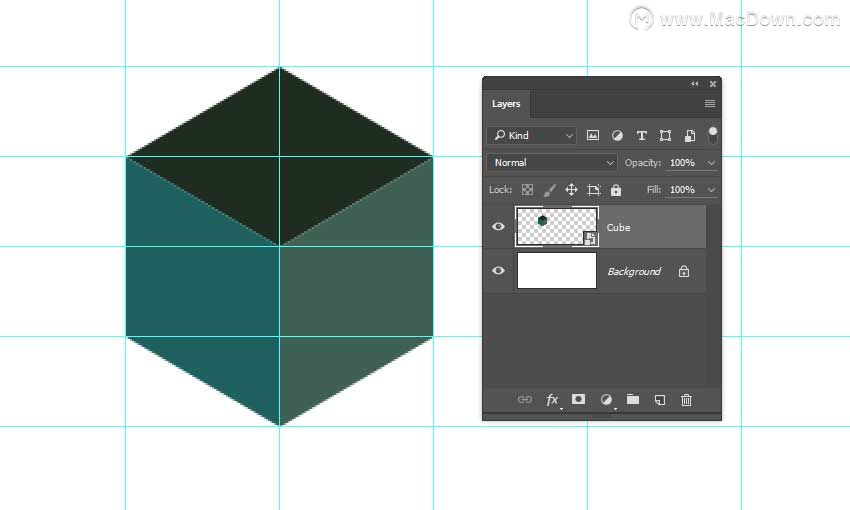Expand the Opacity slider dropdown arrow
Image resolution: width=850 pixels, height=510 pixels.
pyautogui.click(x=711, y=163)
